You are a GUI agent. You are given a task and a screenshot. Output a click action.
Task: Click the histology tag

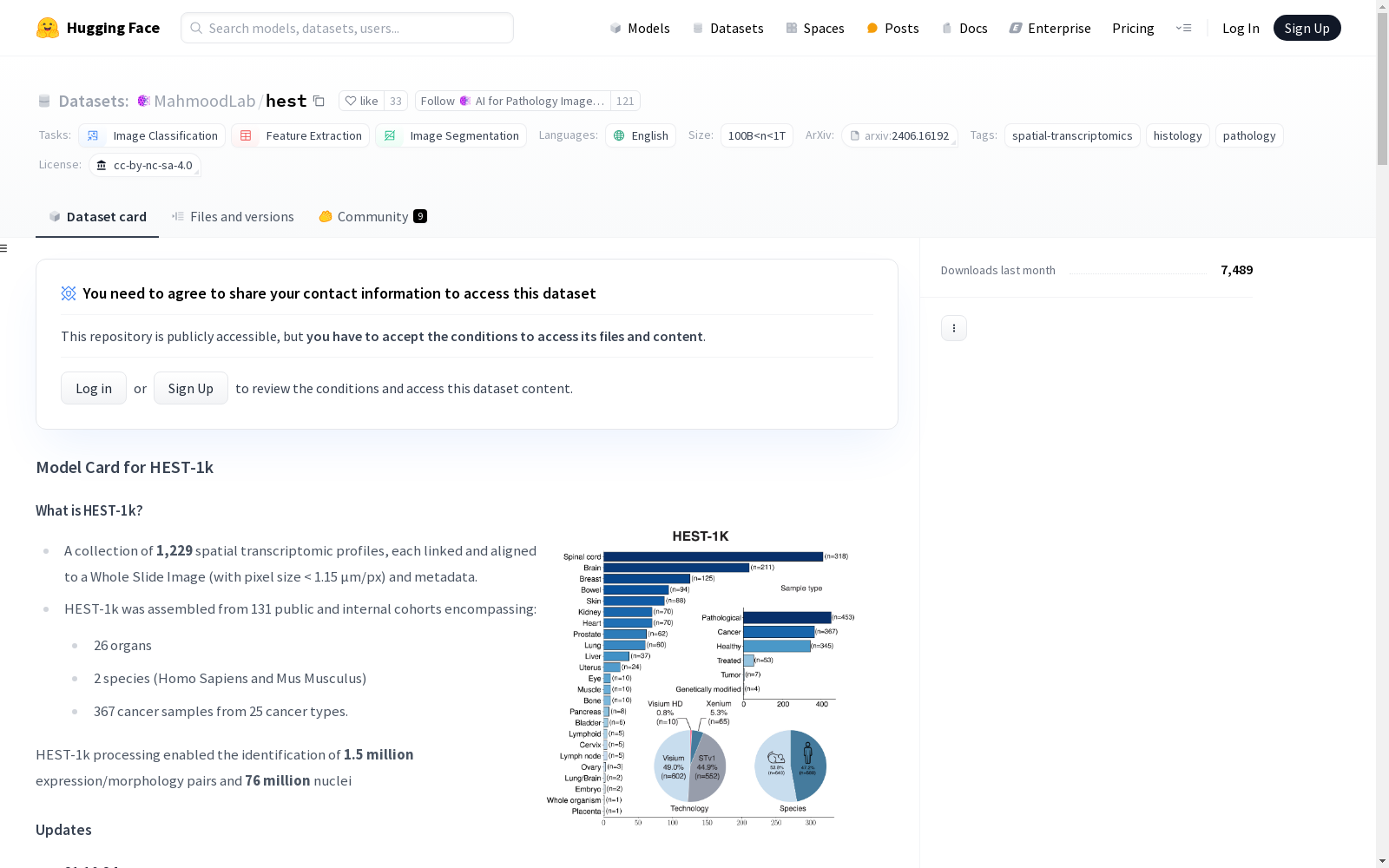coord(1177,135)
